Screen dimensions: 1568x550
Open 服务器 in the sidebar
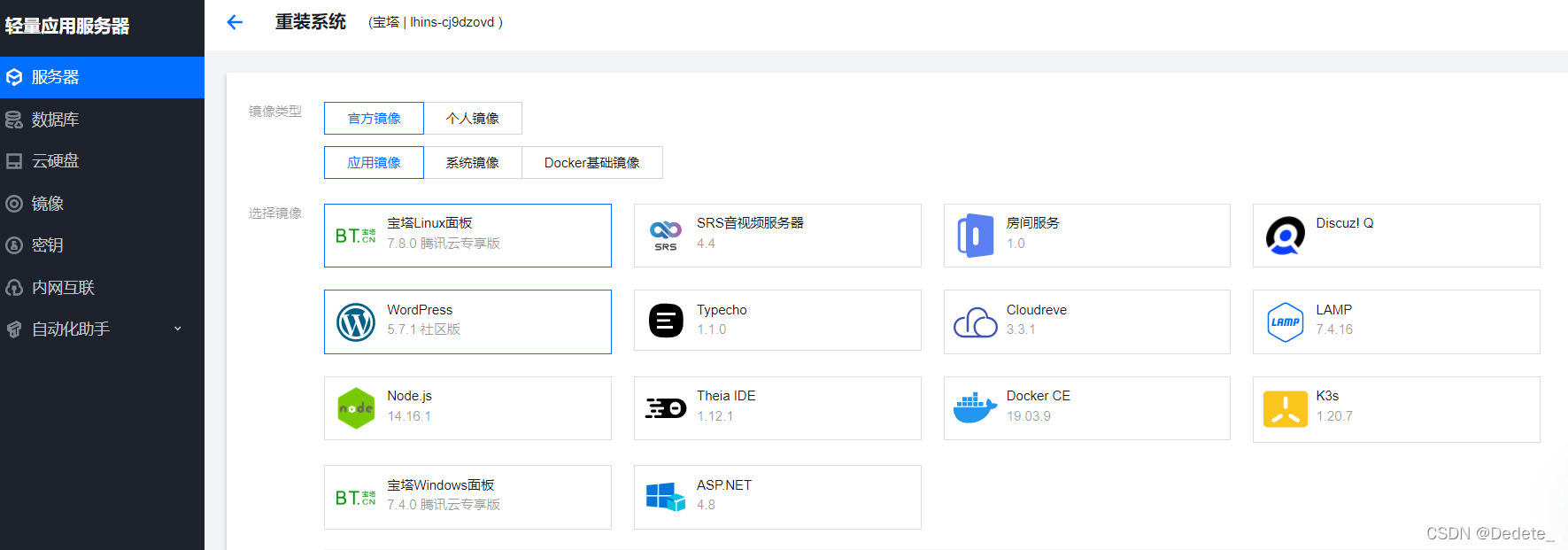point(102,77)
